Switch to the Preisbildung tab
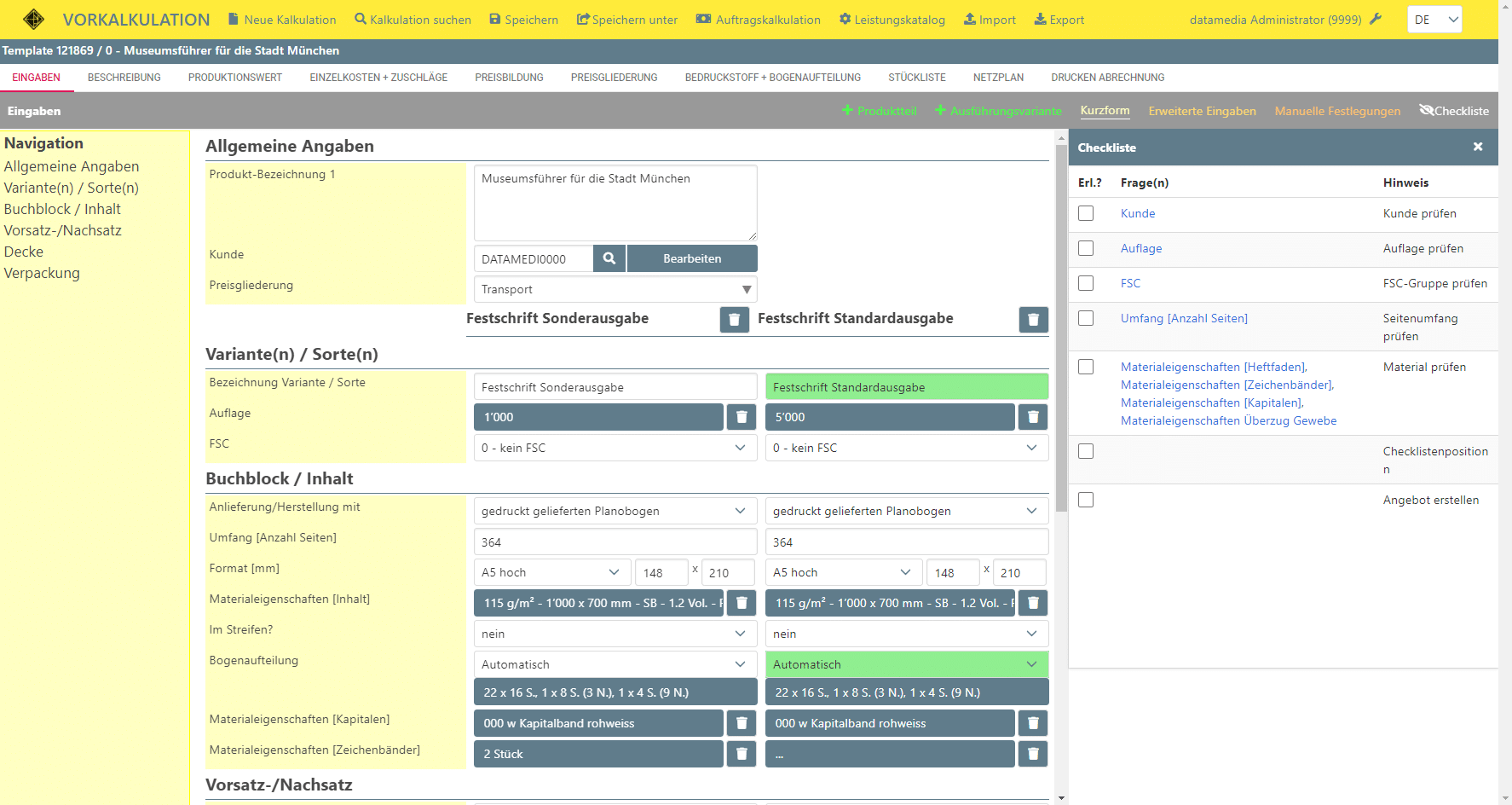Viewport: 1512px width, 805px height. tap(509, 78)
